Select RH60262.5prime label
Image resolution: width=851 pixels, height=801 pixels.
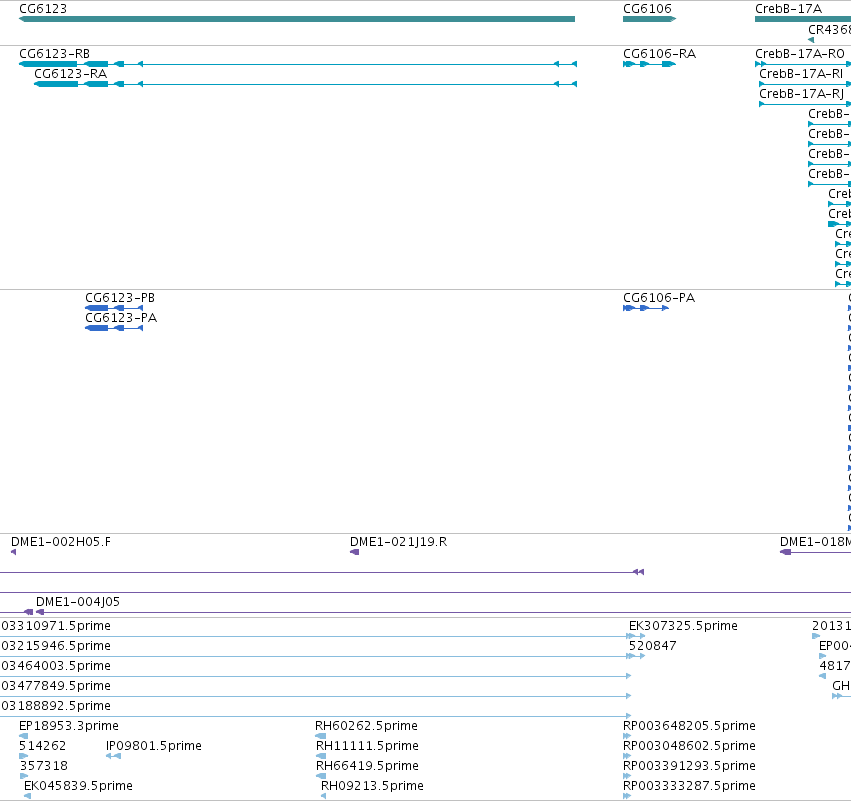[366, 726]
